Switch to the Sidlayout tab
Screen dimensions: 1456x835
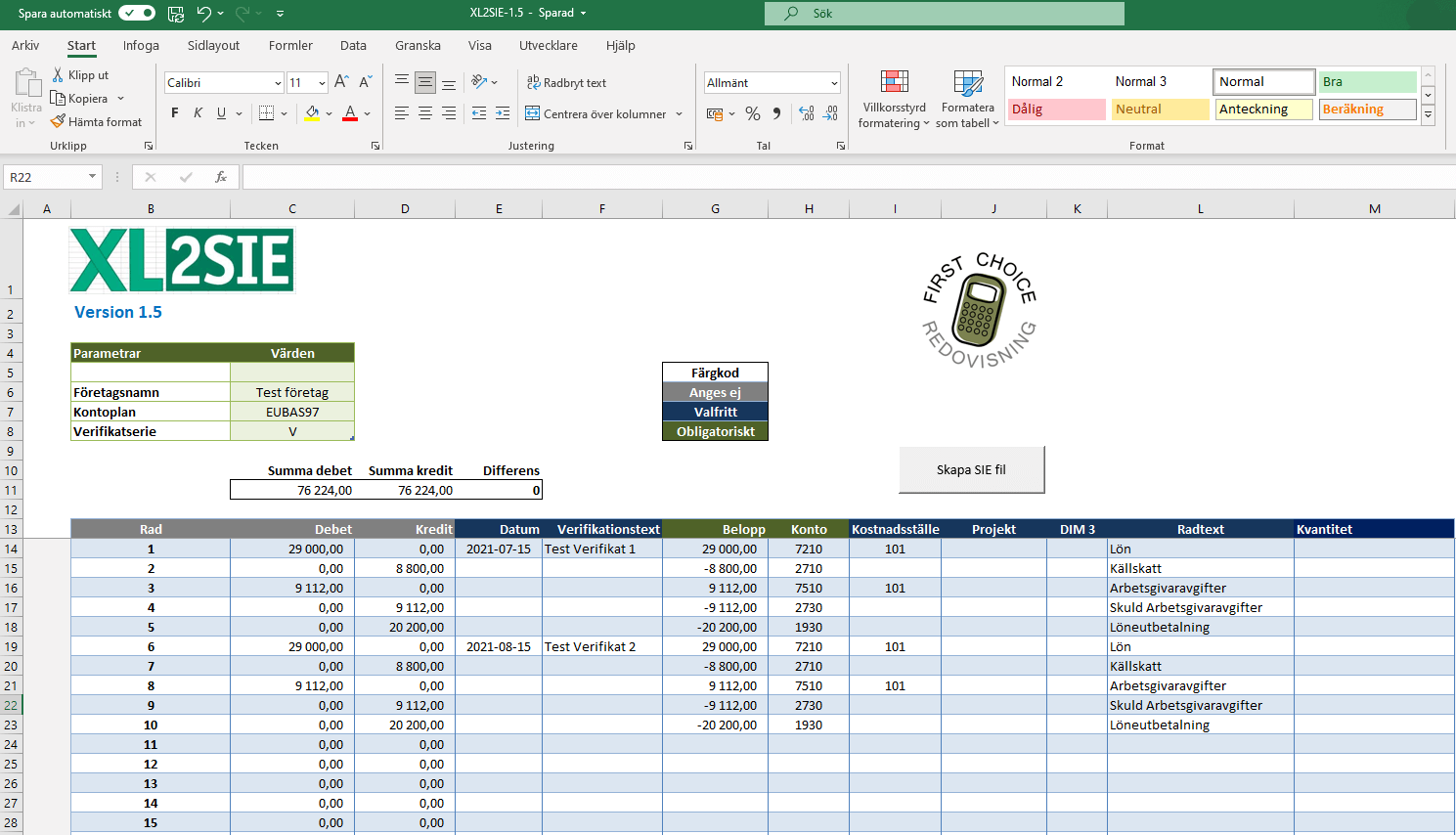click(213, 45)
